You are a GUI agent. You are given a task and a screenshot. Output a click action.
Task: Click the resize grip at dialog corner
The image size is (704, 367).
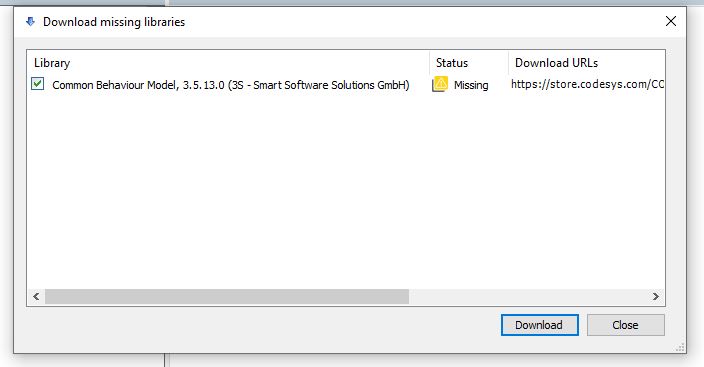click(x=680, y=347)
